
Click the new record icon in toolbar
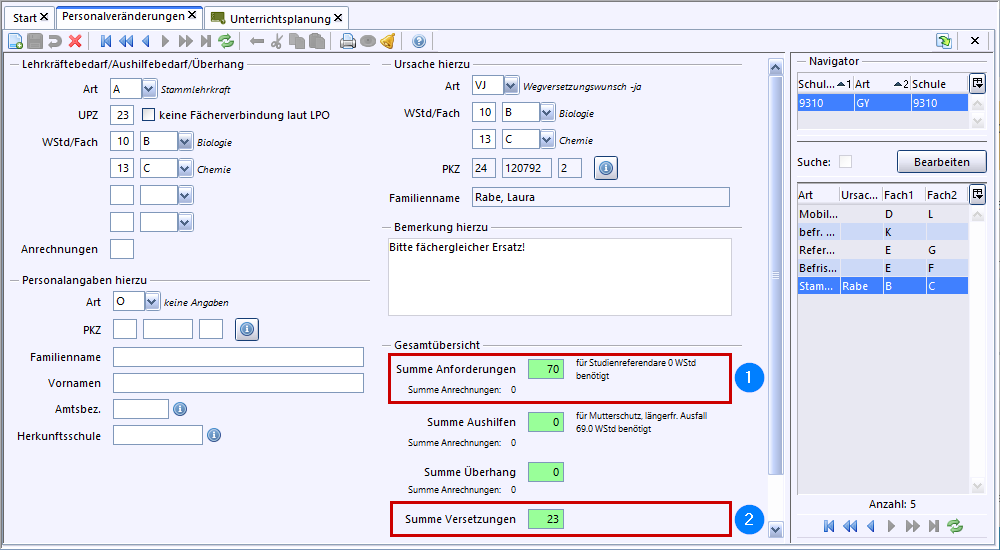point(15,41)
